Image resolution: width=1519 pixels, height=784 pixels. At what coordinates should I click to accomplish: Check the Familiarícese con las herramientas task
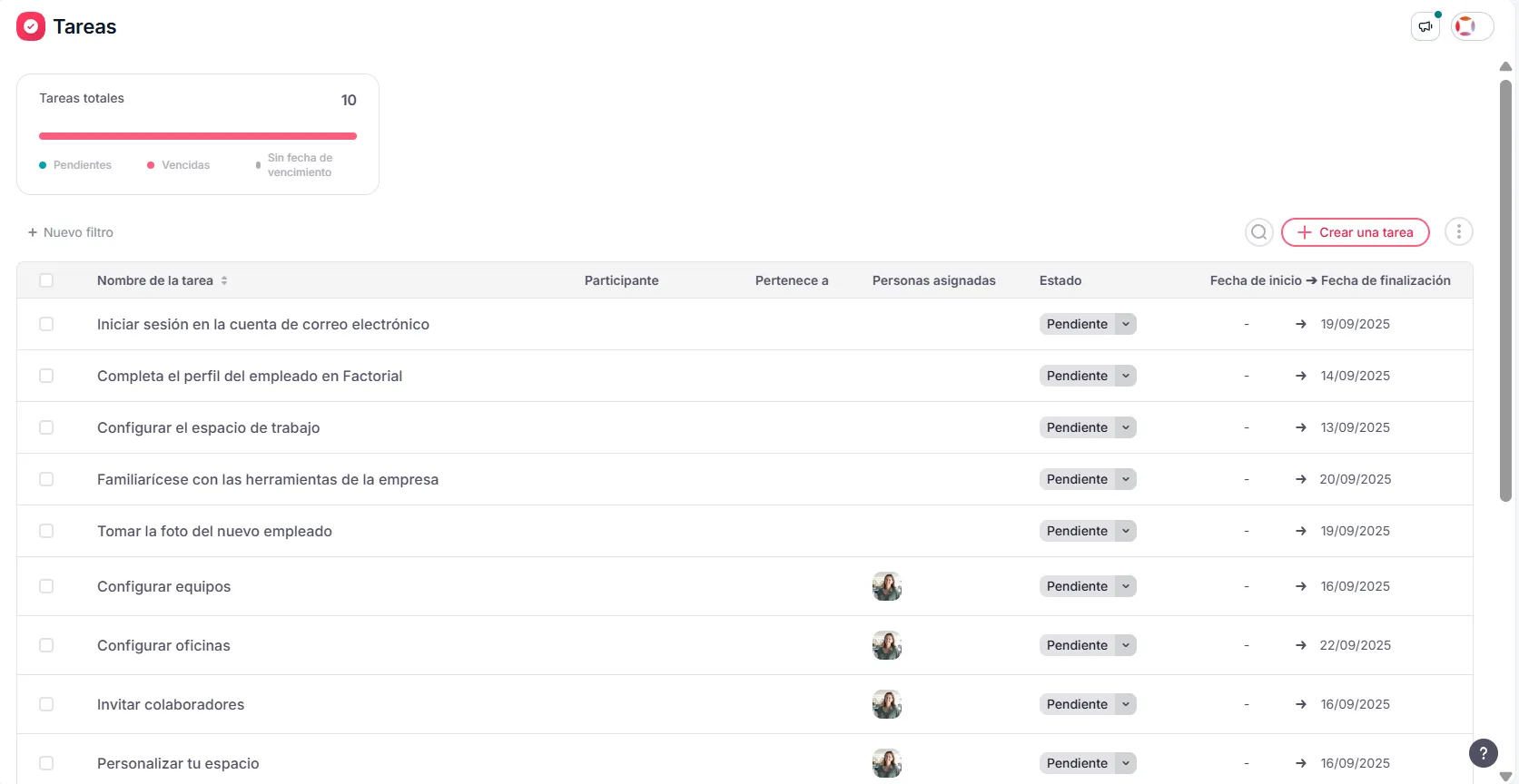(x=46, y=479)
